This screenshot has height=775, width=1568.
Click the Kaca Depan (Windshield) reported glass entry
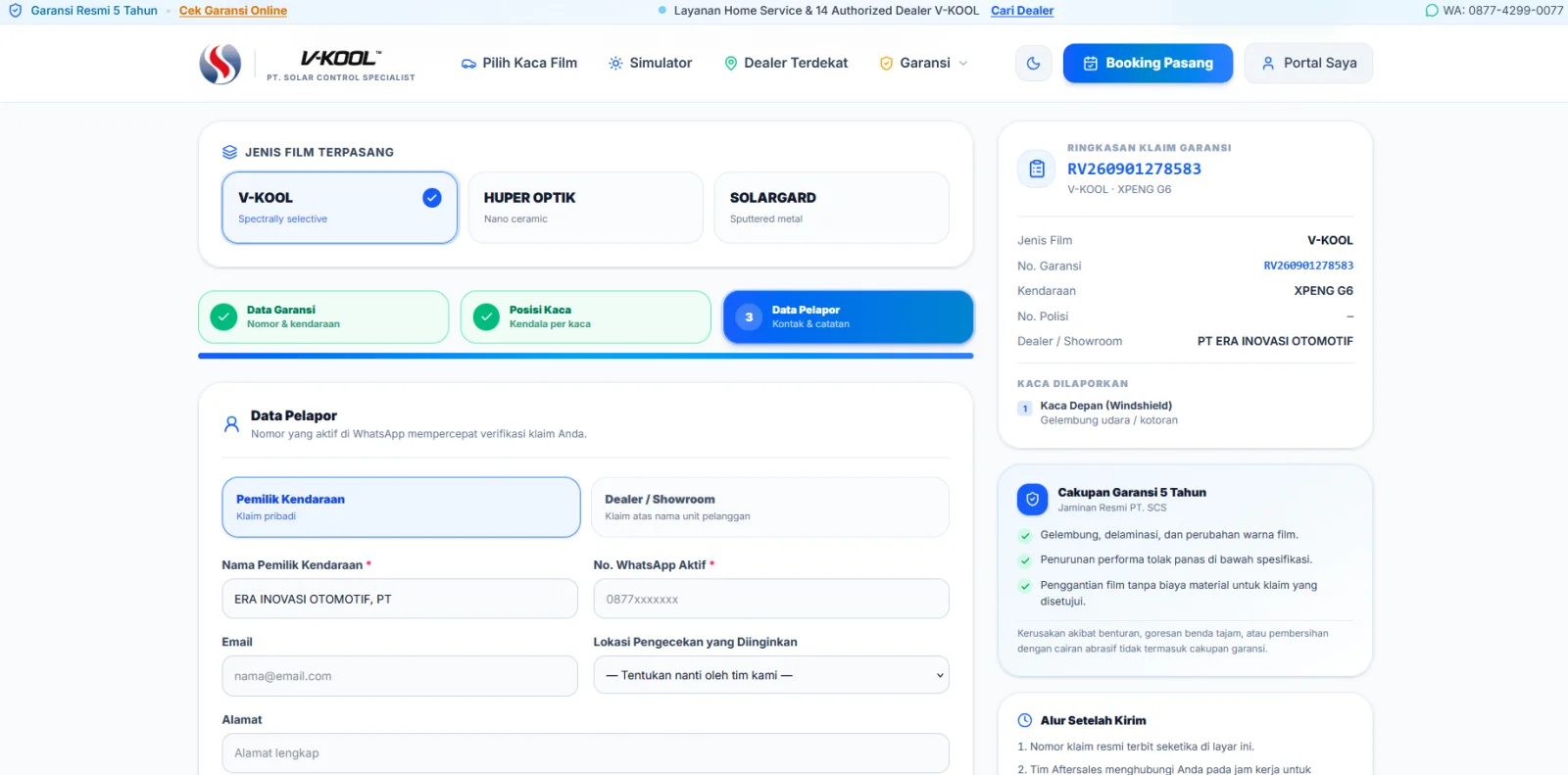coord(1106,406)
